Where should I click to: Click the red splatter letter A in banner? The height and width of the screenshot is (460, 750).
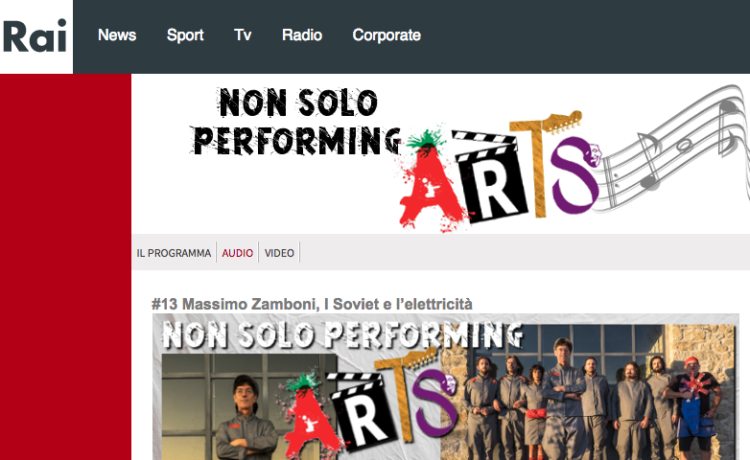click(430, 184)
